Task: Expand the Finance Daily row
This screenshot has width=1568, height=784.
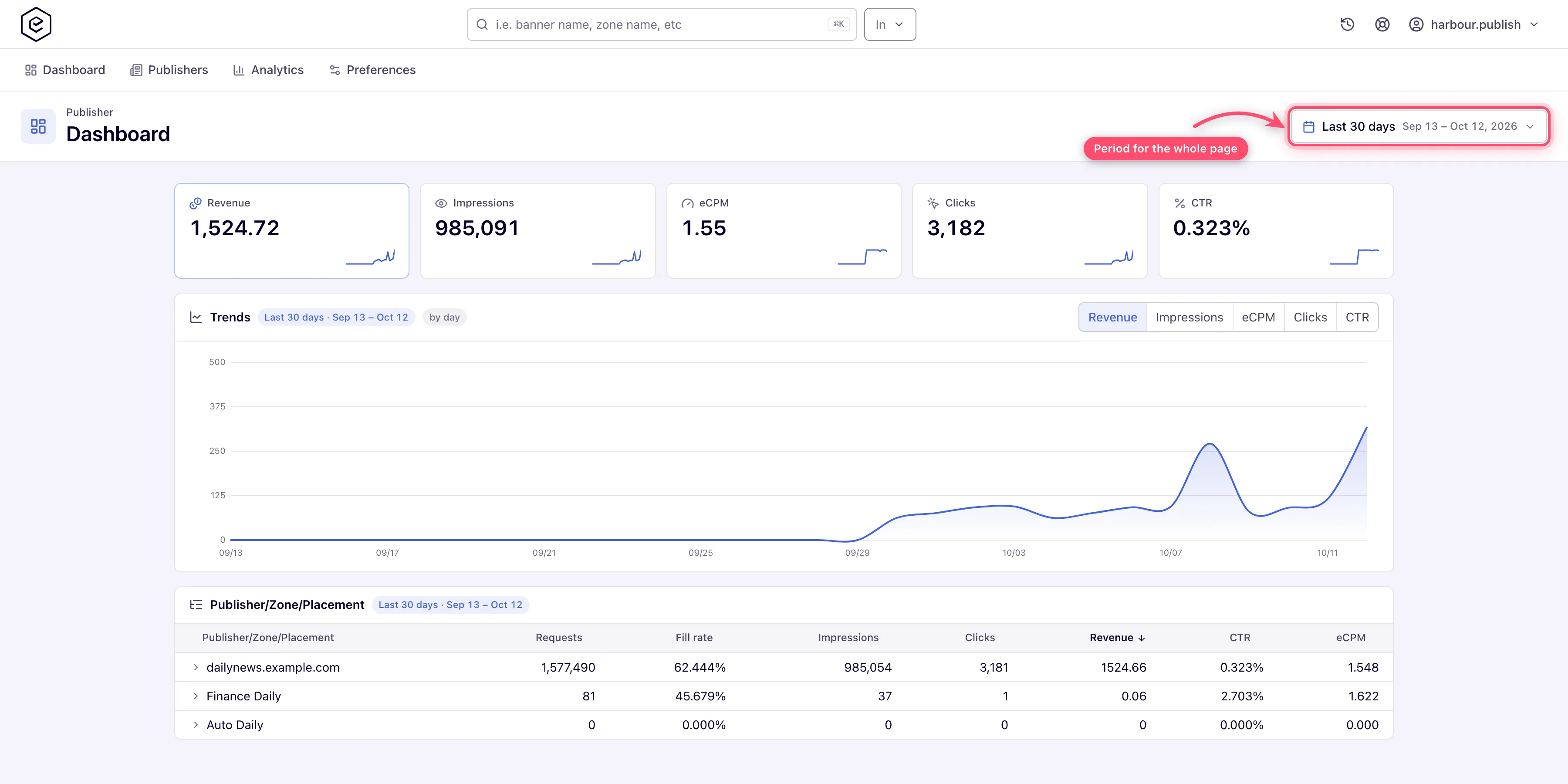Action: tap(196, 696)
